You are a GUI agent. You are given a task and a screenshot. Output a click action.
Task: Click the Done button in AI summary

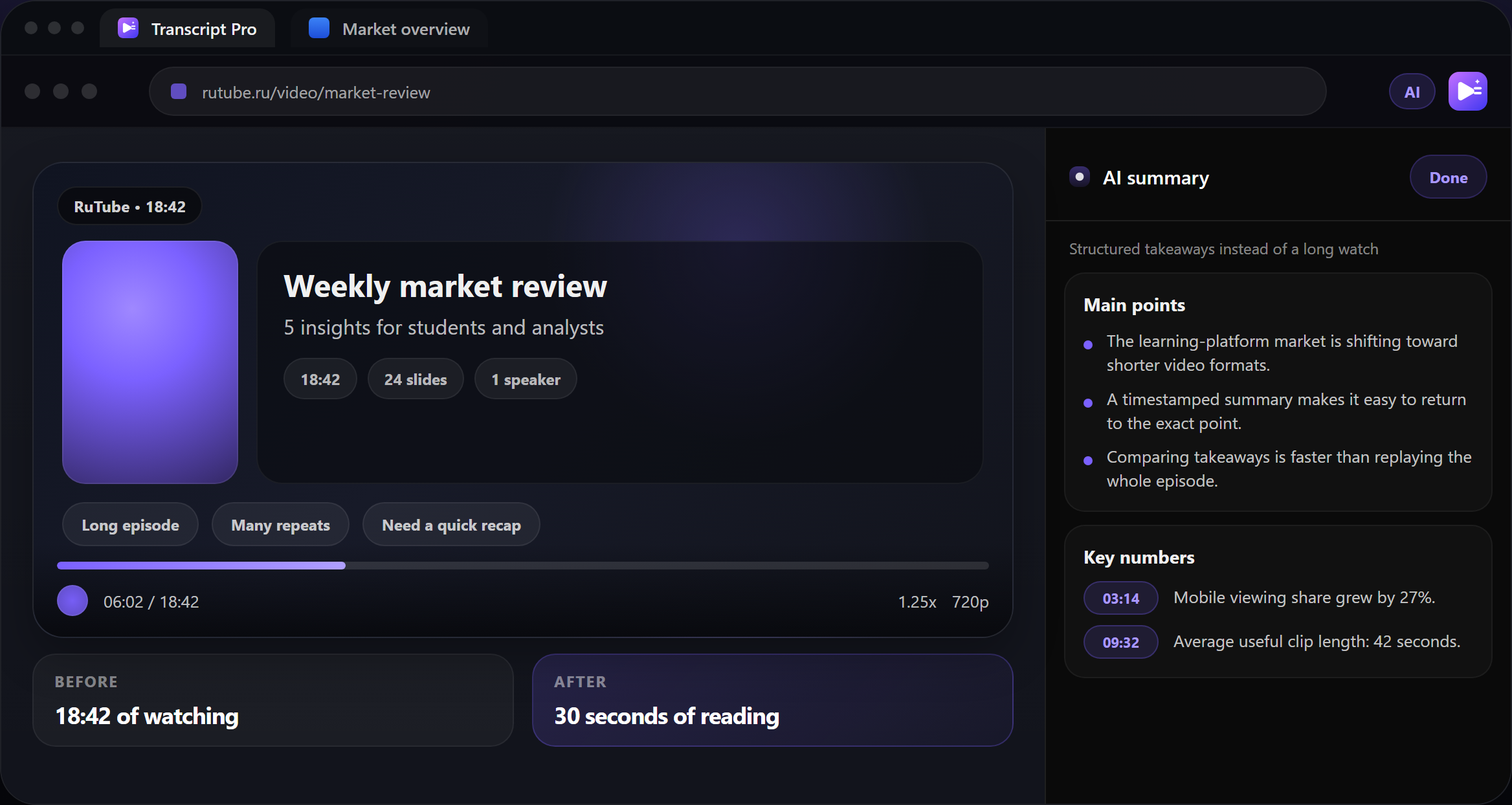[1448, 177]
